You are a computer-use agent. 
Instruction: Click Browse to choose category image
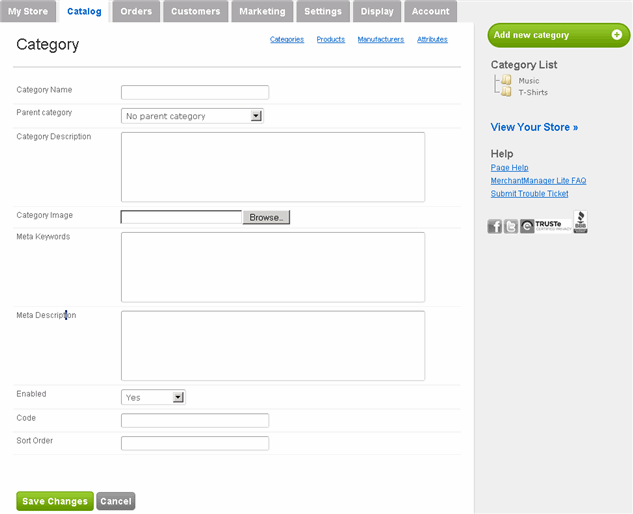pyautogui.click(x=266, y=217)
